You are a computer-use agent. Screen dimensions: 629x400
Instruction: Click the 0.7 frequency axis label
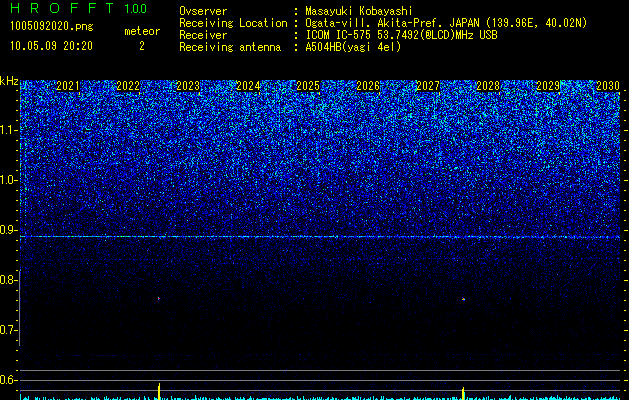(x=7, y=330)
